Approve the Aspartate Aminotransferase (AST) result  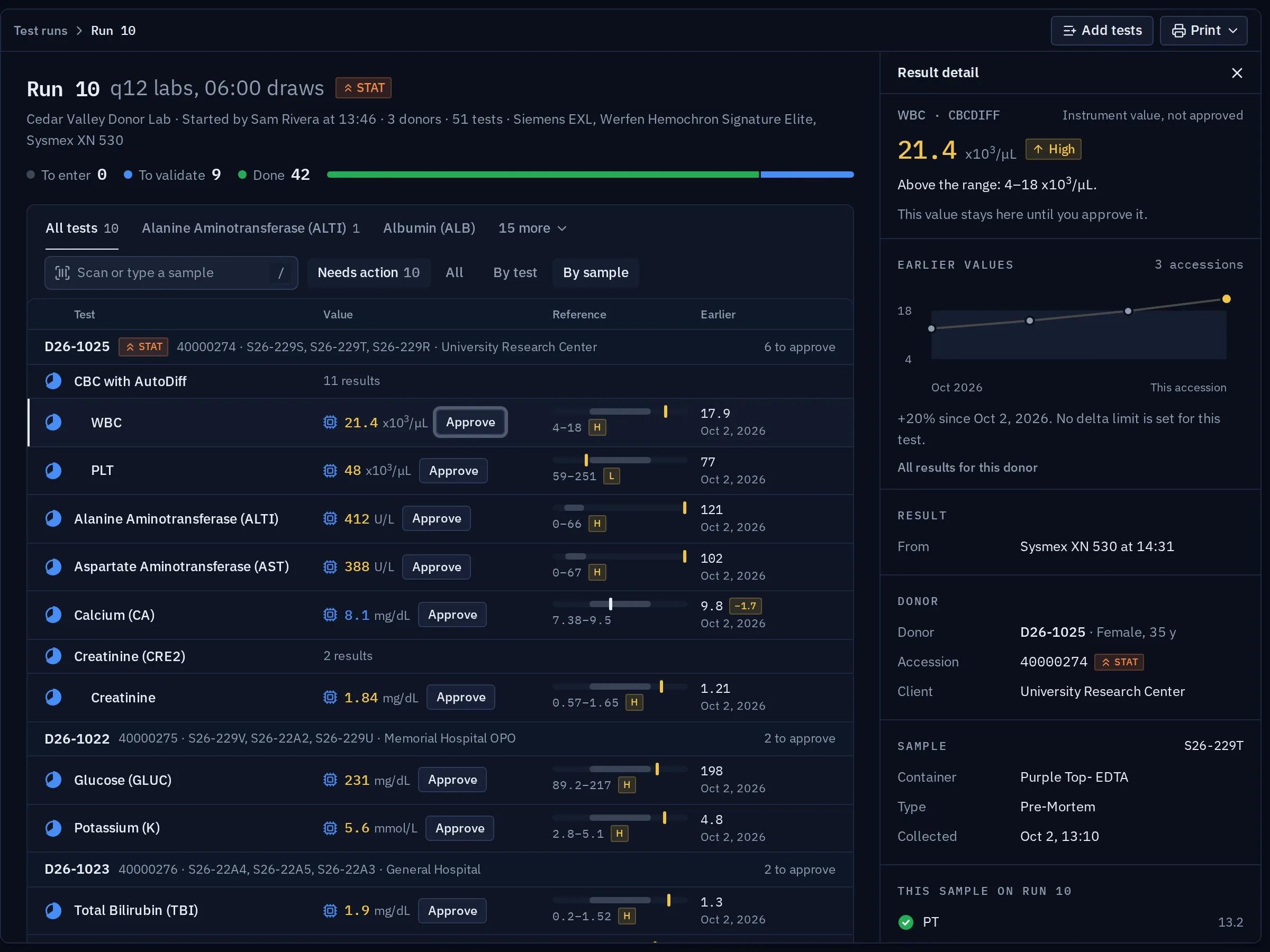pyautogui.click(x=436, y=567)
